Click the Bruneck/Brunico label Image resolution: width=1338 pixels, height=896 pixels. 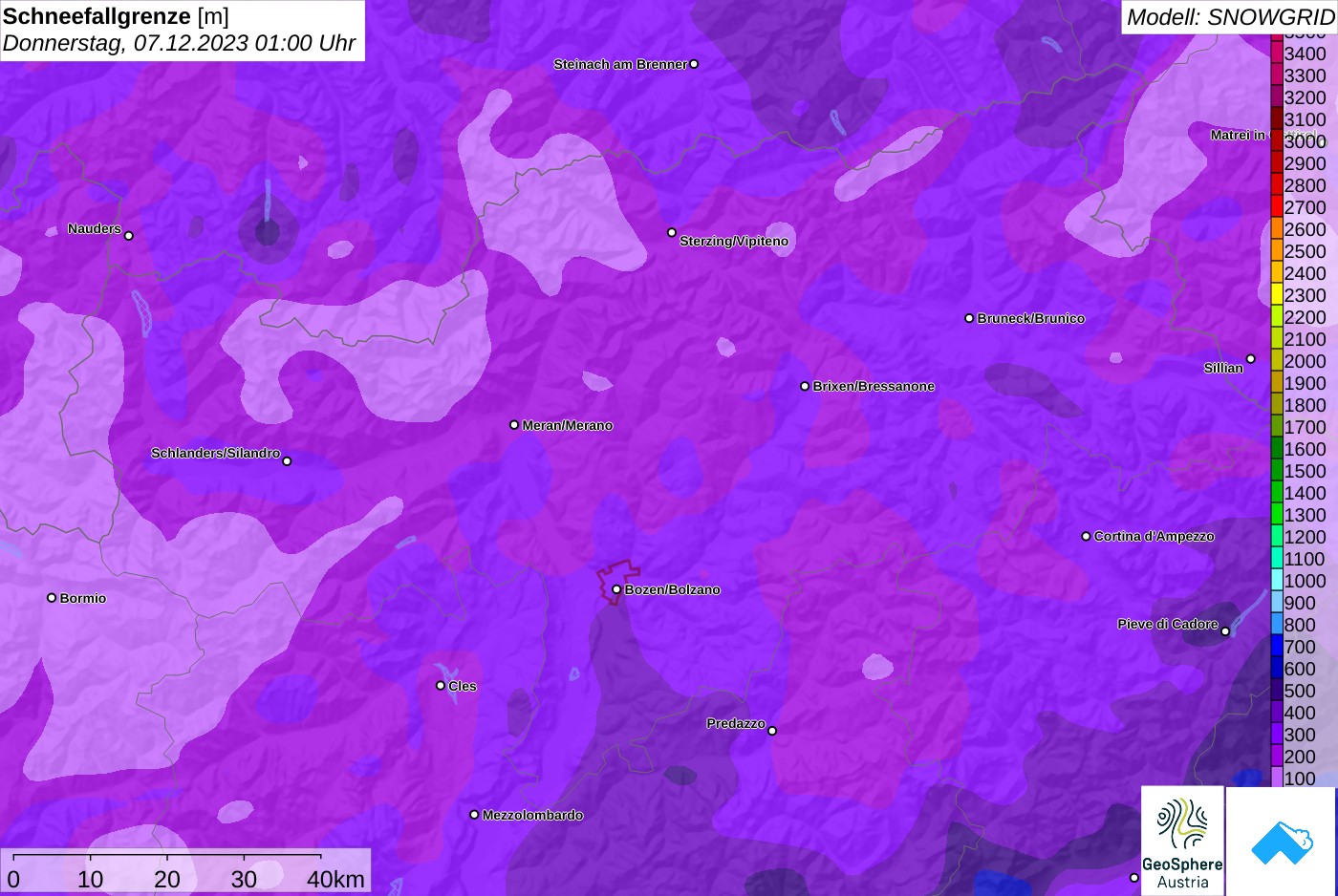tap(1031, 318)
